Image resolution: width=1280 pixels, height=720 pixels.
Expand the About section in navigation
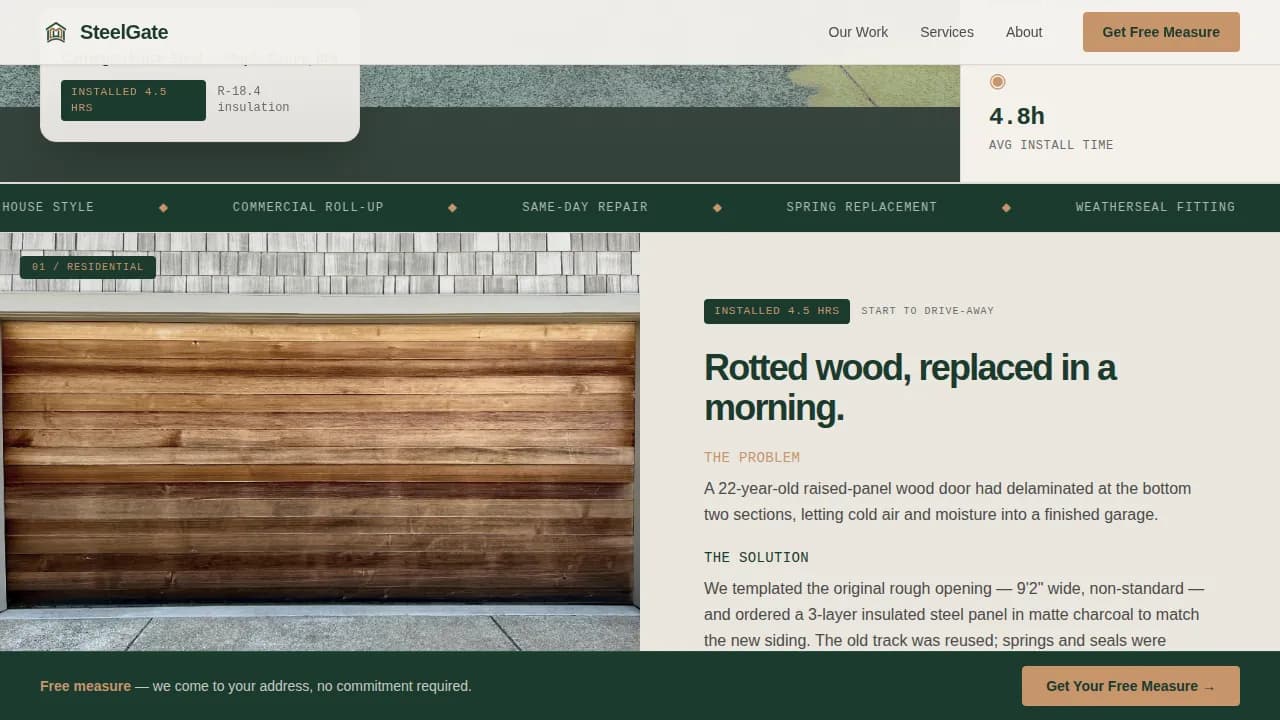[x=1024, y=31]
